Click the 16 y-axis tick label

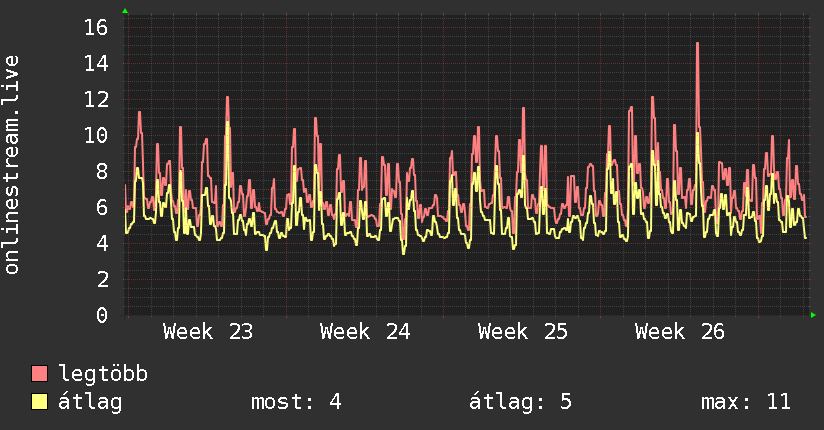pos(96,27)
